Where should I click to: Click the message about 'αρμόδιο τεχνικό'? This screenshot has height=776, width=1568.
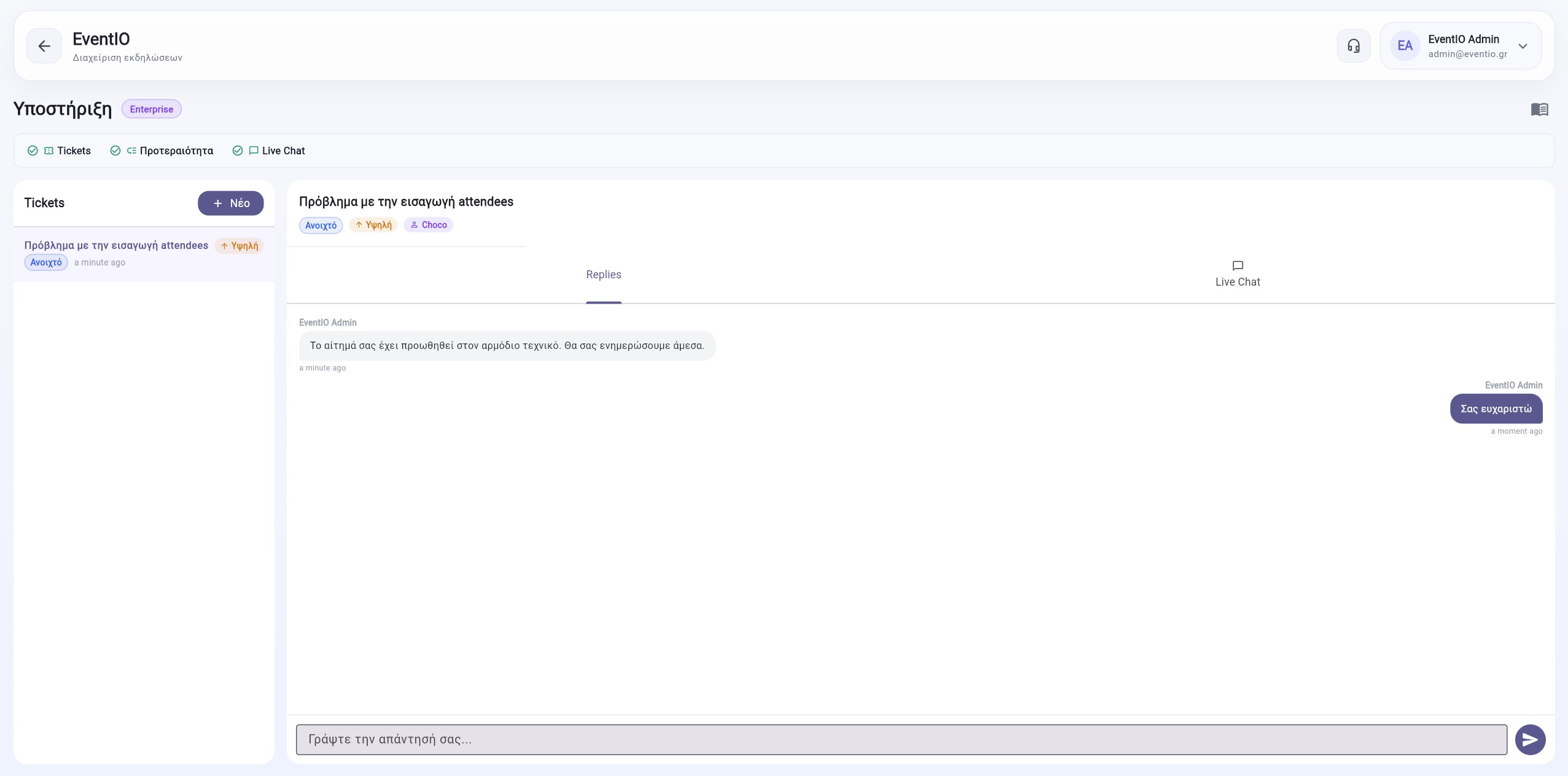click(x=507, y=346)
